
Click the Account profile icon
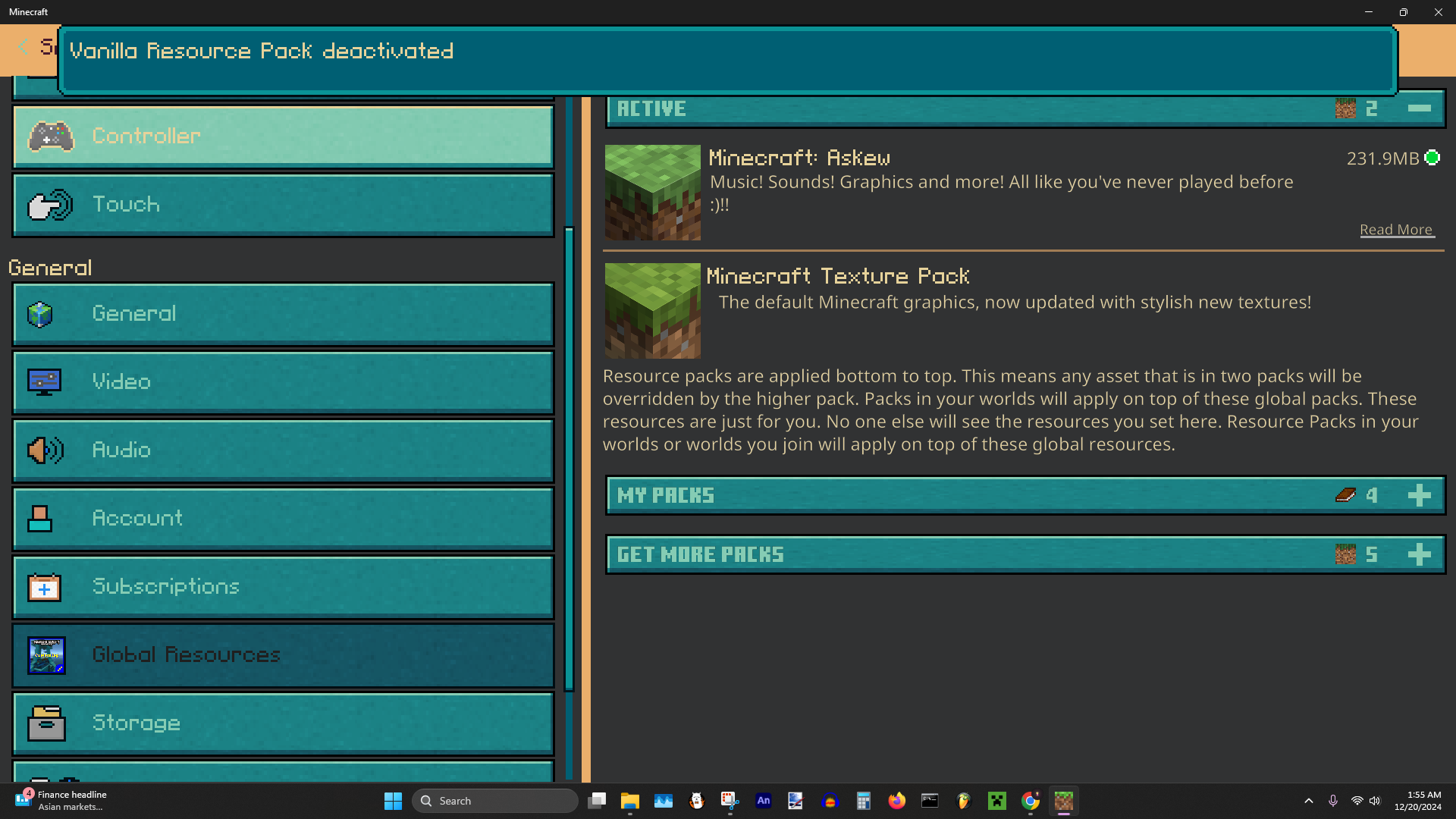tap(39, 519)
